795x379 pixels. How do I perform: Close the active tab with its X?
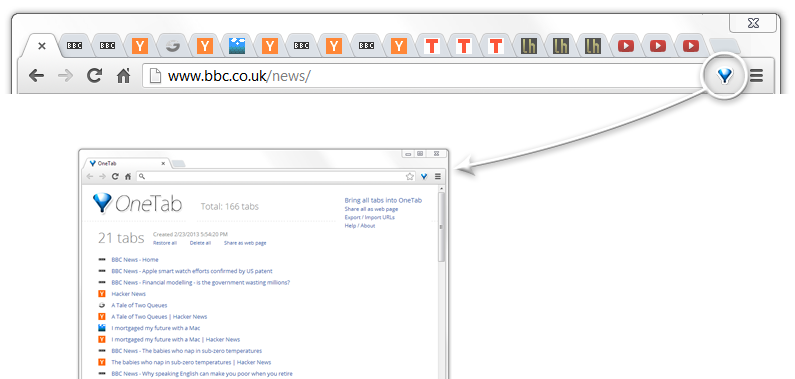point(42,46)
